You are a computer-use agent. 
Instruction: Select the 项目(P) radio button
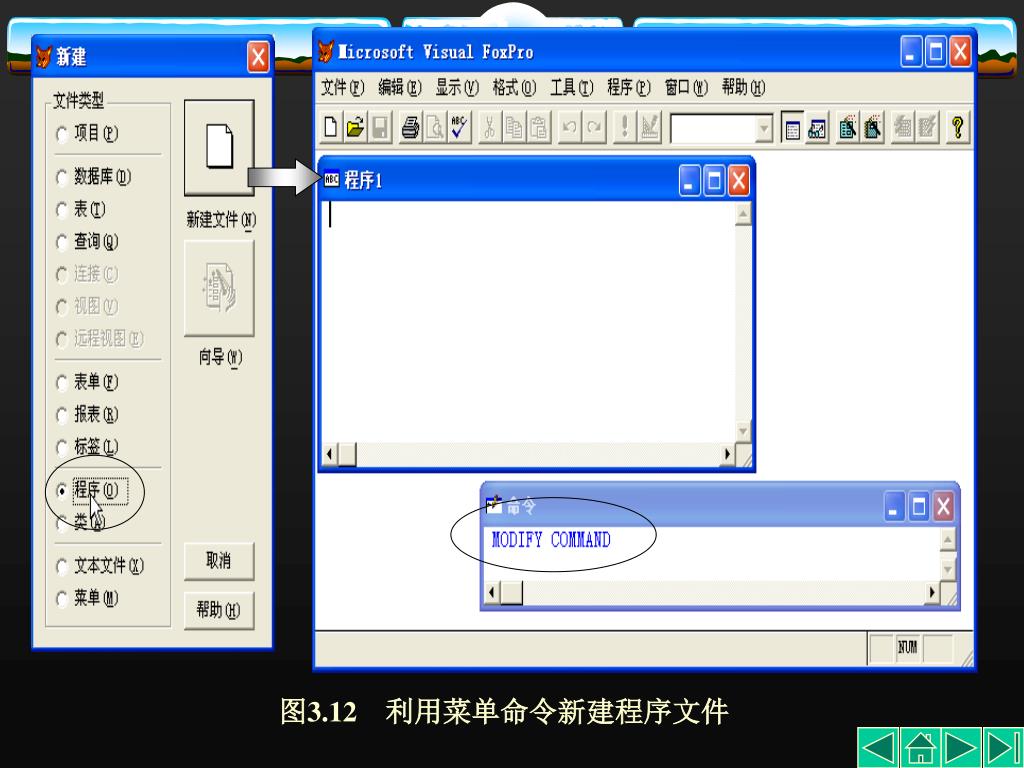62,135
